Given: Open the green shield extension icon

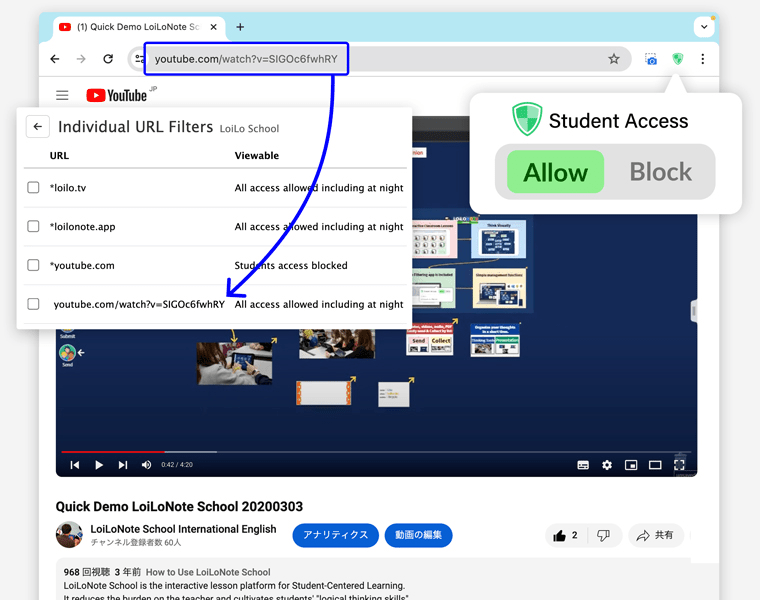Looking at the screenshot, I should coord(678,59).
